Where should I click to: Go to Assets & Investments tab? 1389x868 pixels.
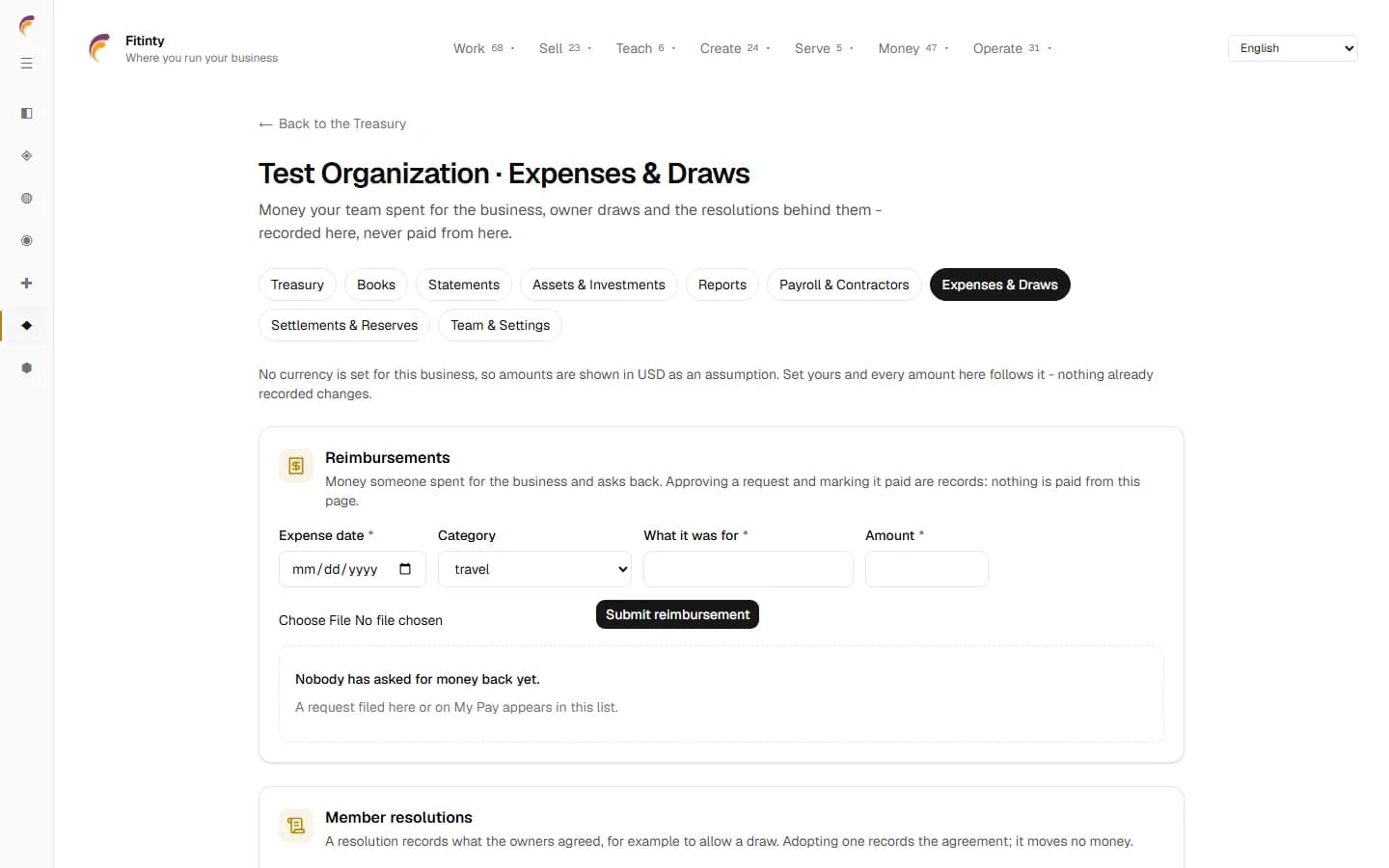coord(599,285)
